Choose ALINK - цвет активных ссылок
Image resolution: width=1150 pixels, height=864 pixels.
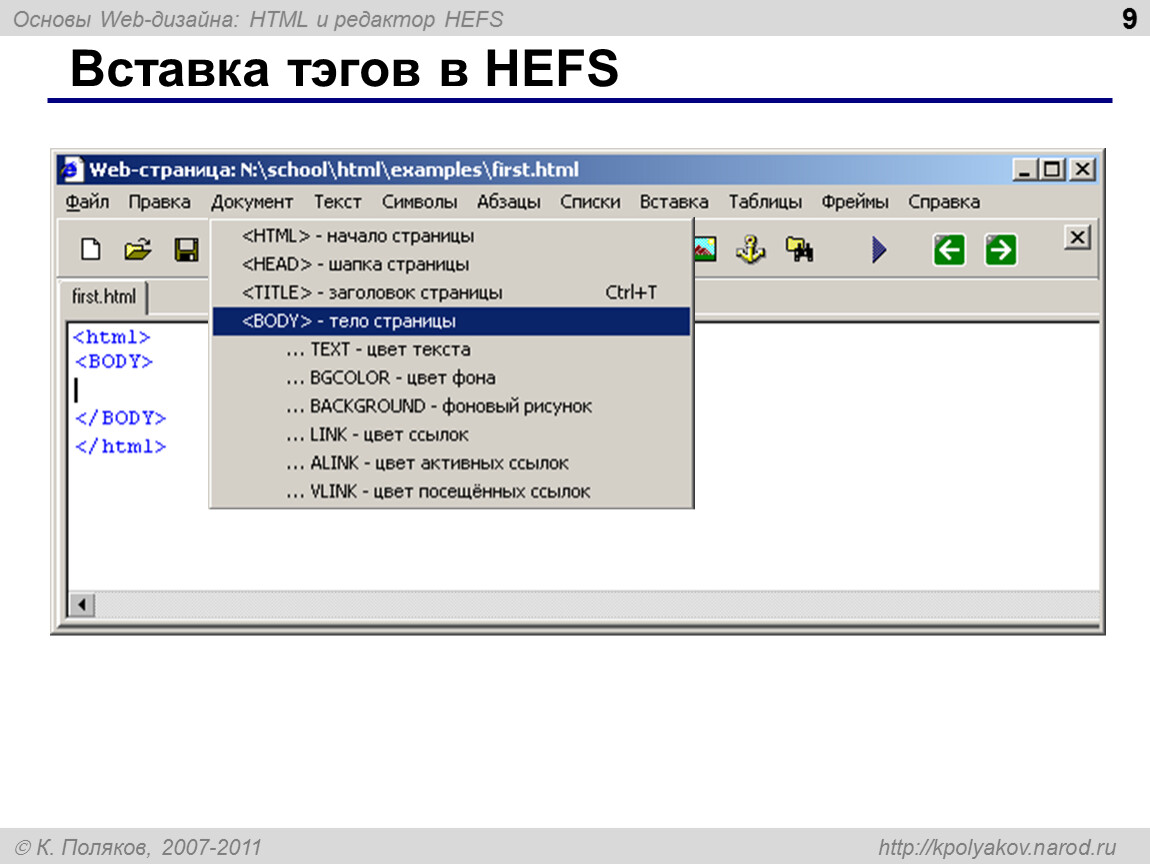[451, 464]
